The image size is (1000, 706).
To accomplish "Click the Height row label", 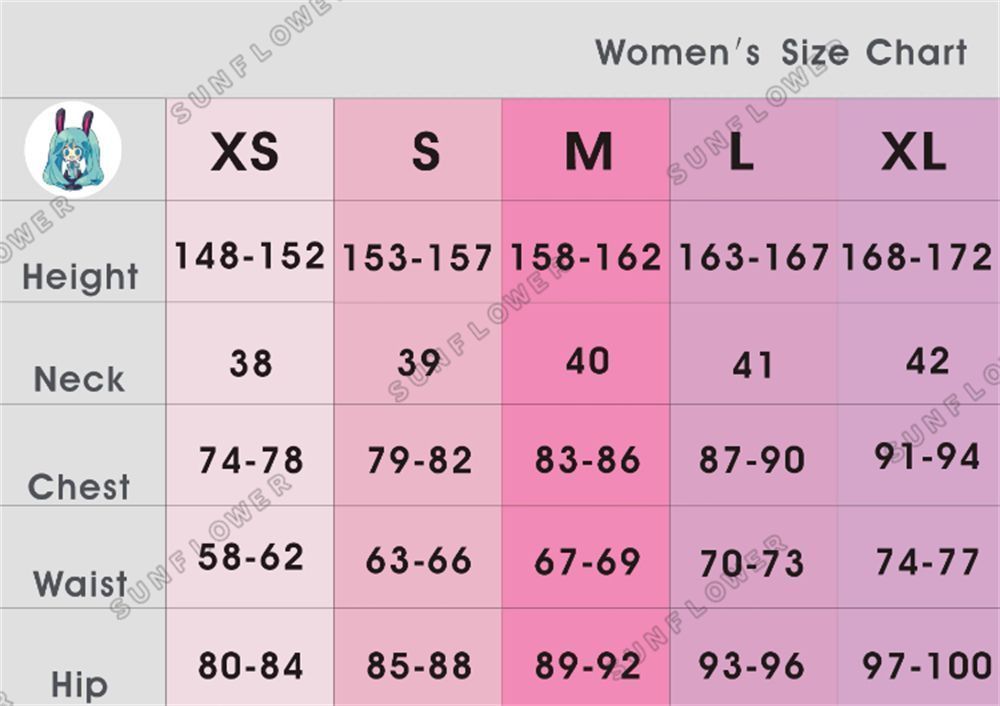I will click(x=80, y=277).
